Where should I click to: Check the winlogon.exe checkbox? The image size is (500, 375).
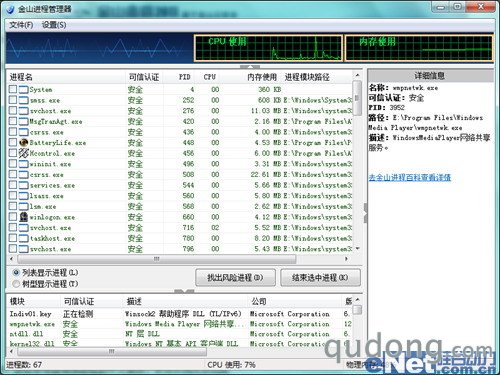click(x=13, y=217)
